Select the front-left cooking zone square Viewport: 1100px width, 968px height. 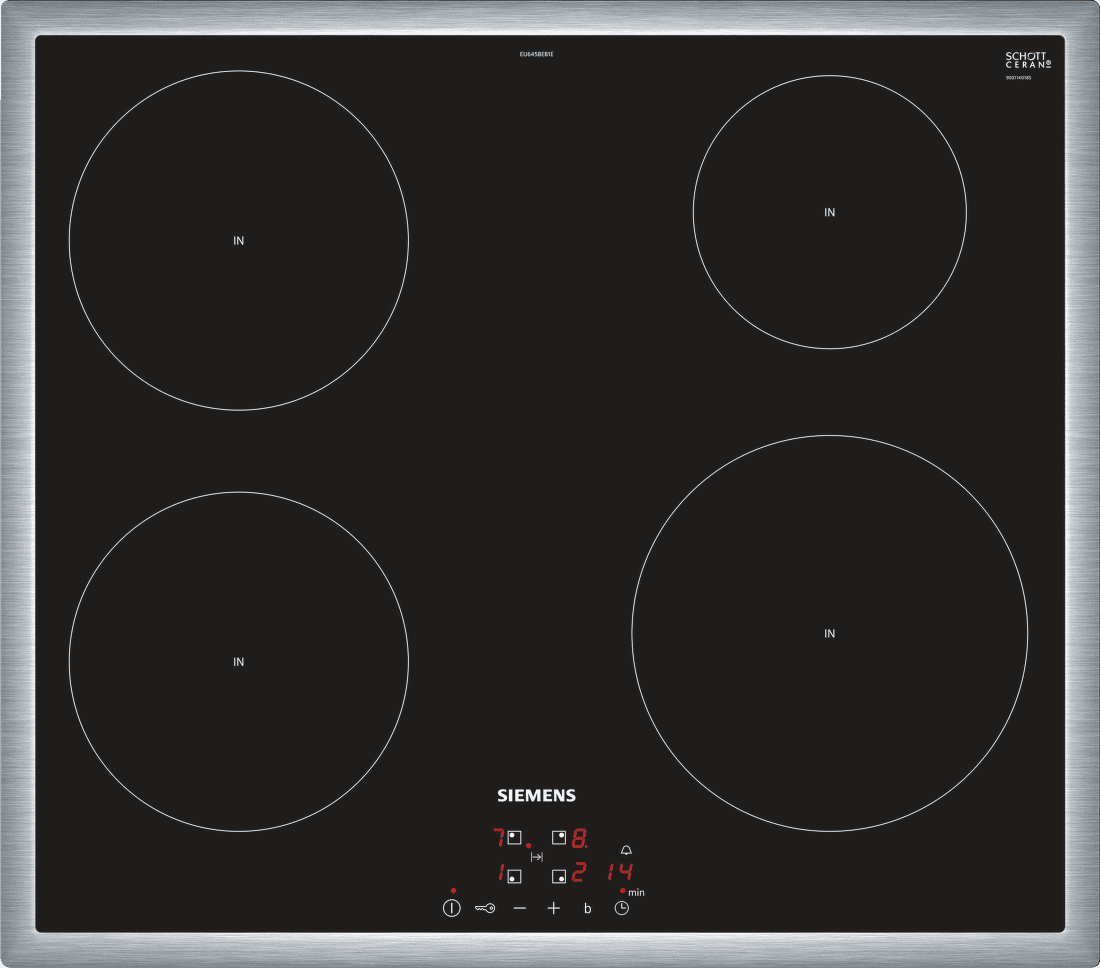tap(514, 876)
